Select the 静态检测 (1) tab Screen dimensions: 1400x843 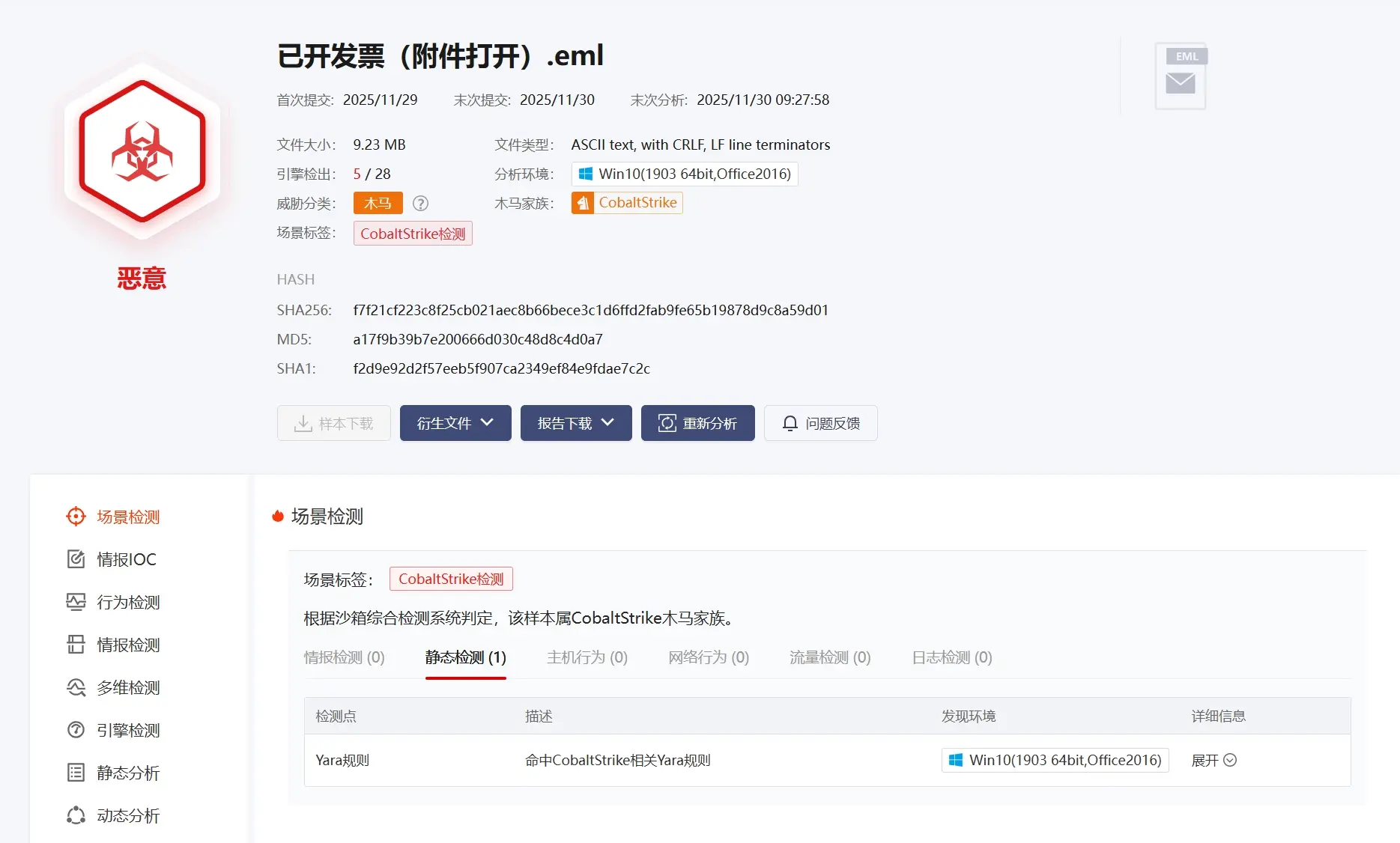click(x=465, y=657)
